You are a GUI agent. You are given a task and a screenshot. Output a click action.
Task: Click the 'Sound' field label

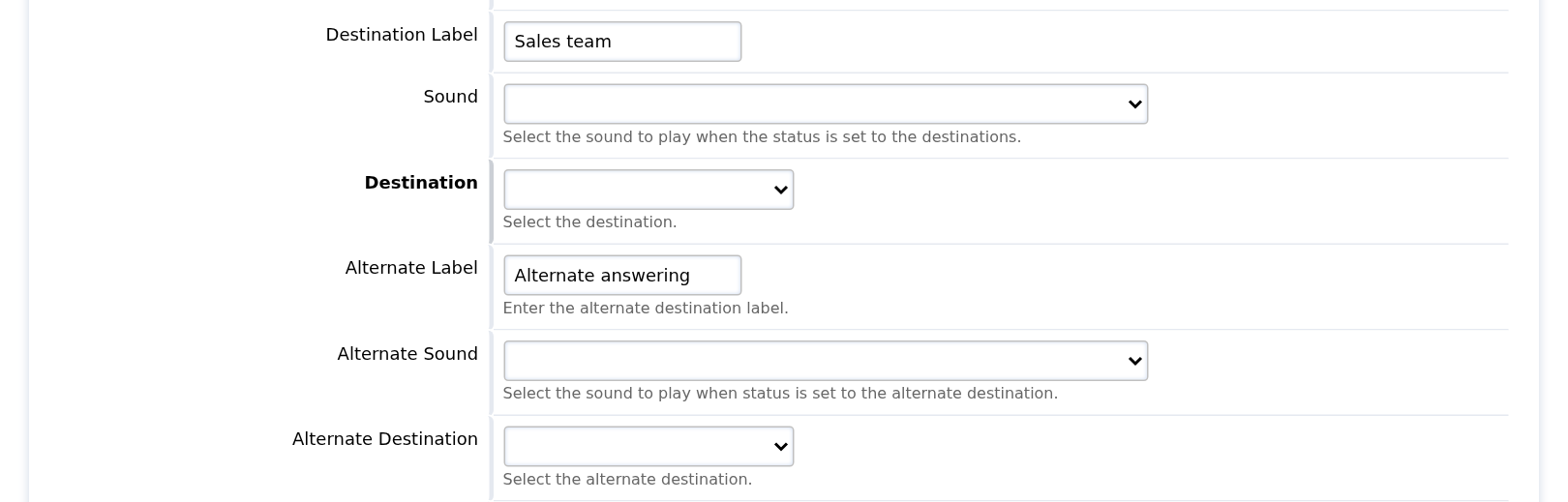(x=450, y=97)
